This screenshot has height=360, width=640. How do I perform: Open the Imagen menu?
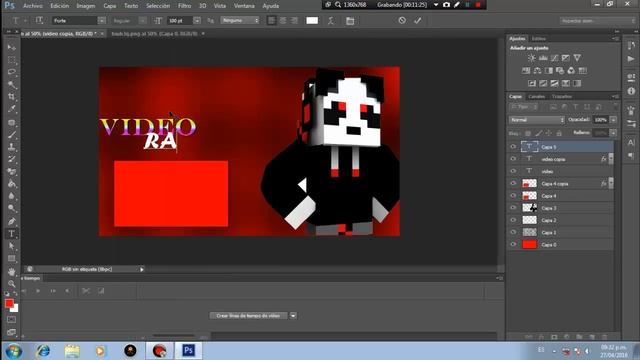86,6
